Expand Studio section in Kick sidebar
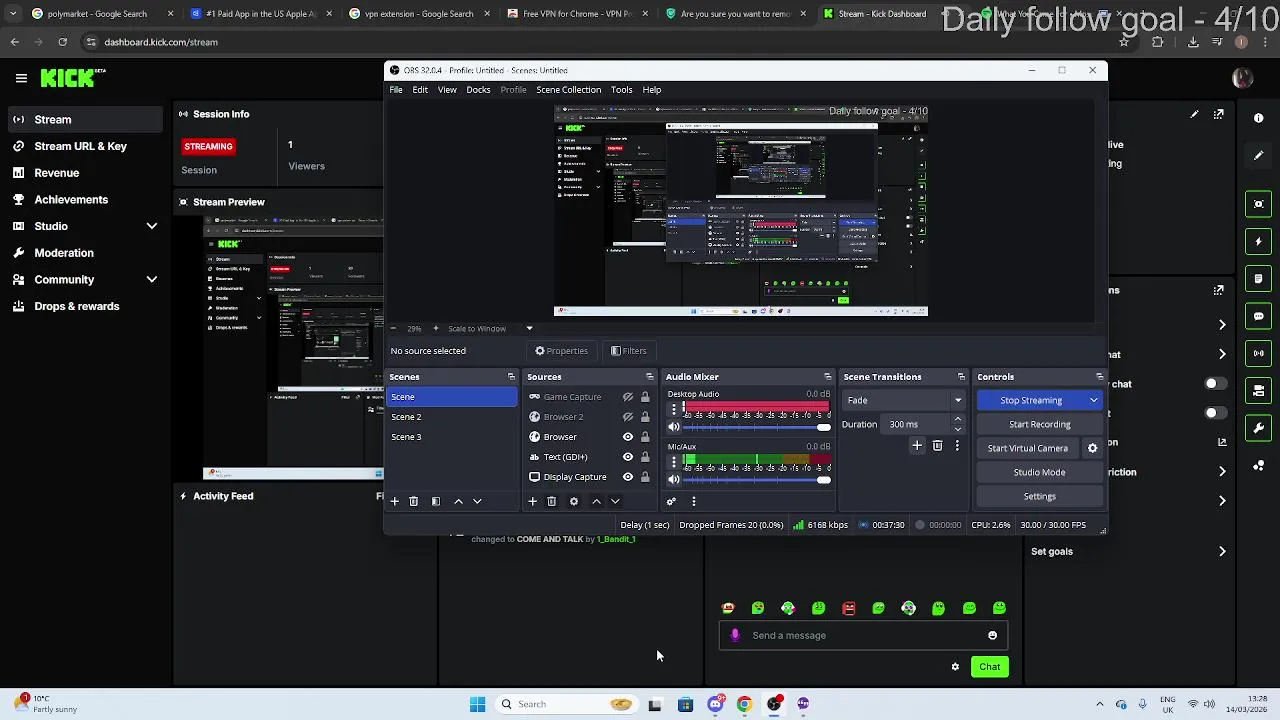The image size is (1280, 720). coord(152,226)
